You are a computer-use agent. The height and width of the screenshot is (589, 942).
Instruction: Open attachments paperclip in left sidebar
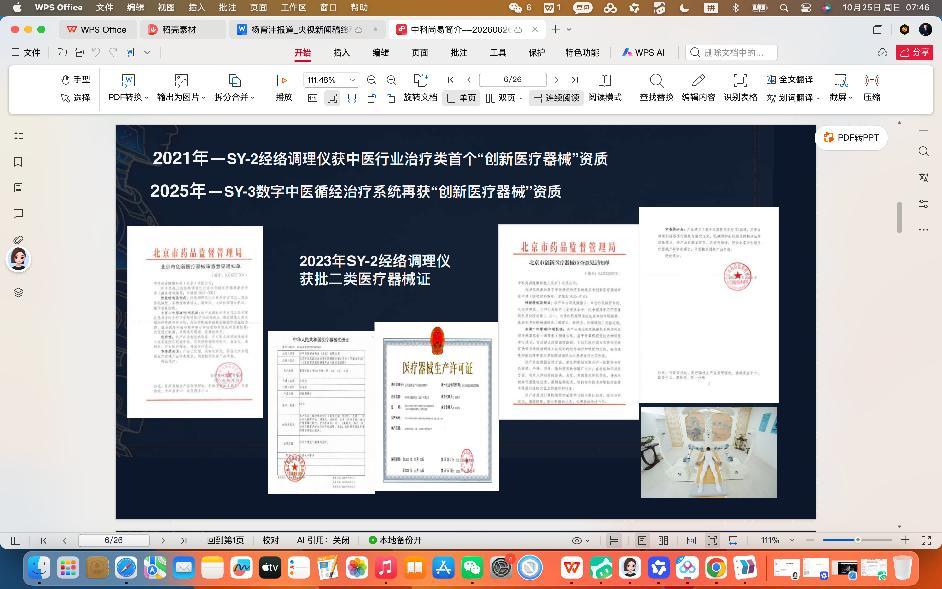pyautogui.click(x=19, y=239)
